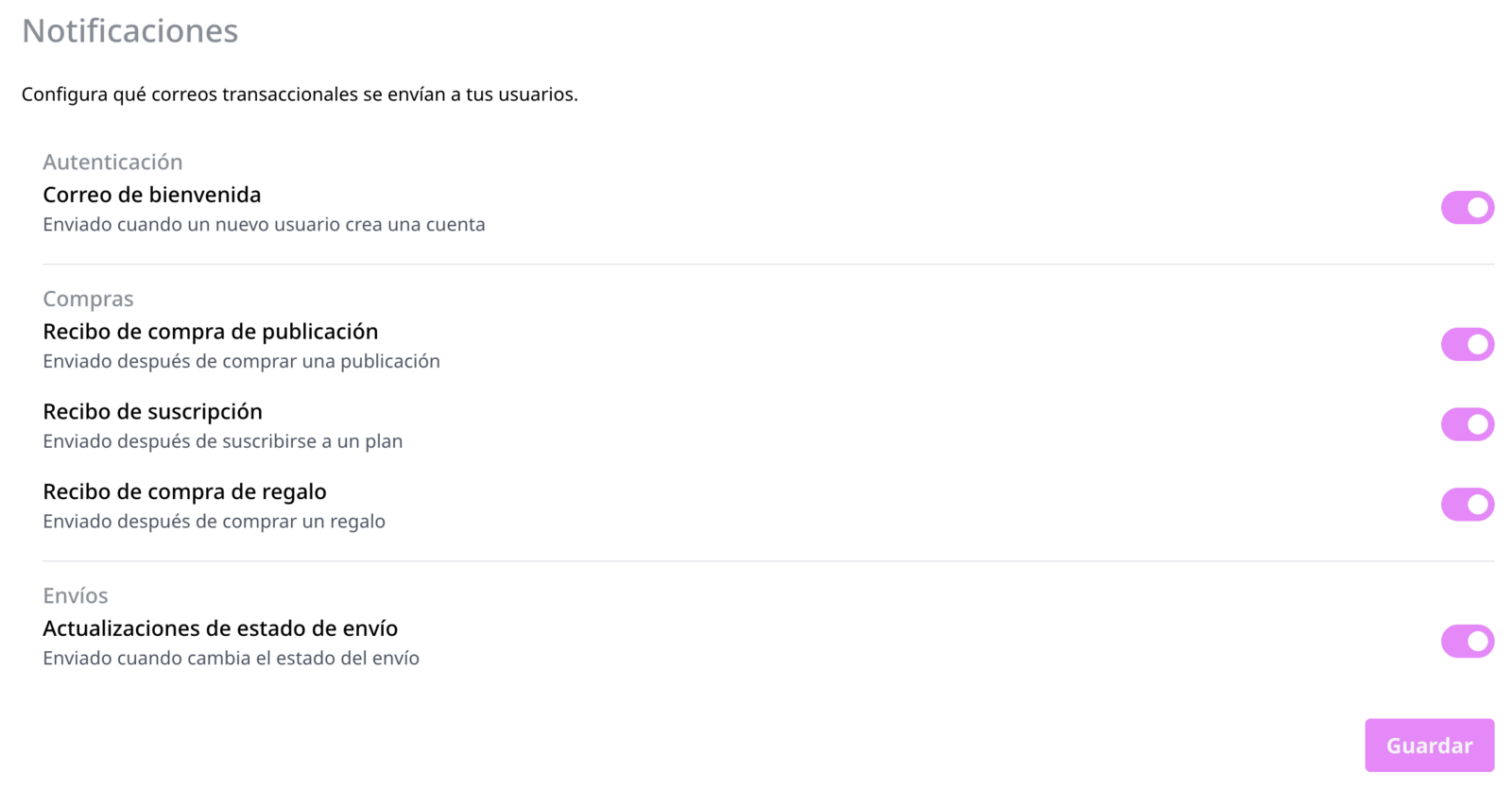
Task: Click Actualizaciones de estado de envío label
Action: pyautogui.click(x=220, y=628)
